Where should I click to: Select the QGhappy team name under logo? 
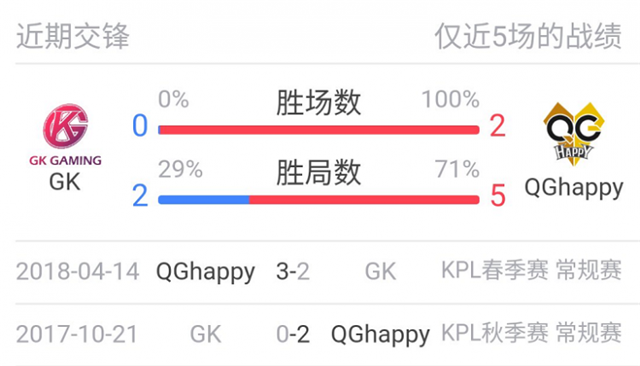click(x=573, y=189)
